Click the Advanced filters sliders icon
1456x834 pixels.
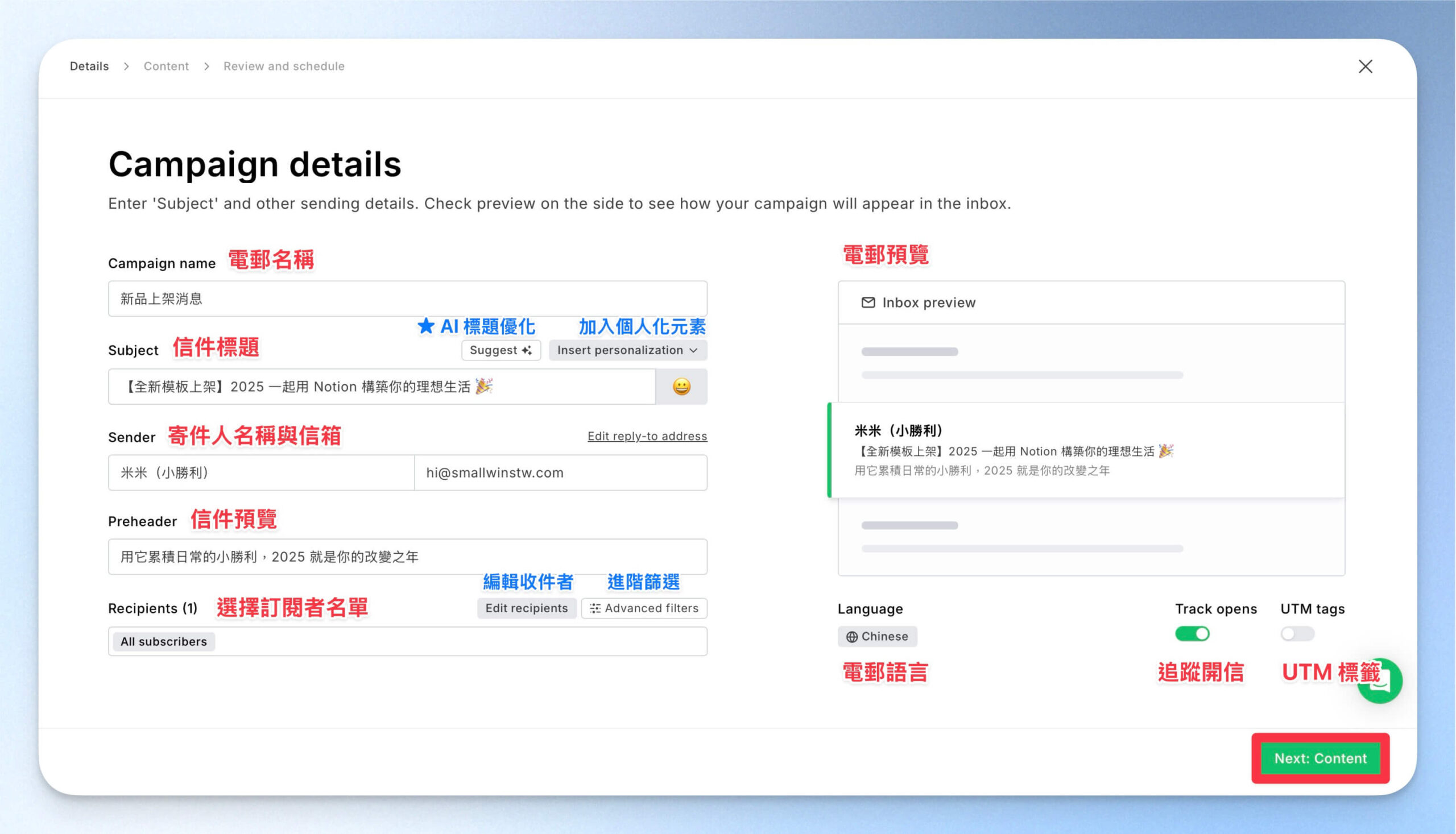595,608
